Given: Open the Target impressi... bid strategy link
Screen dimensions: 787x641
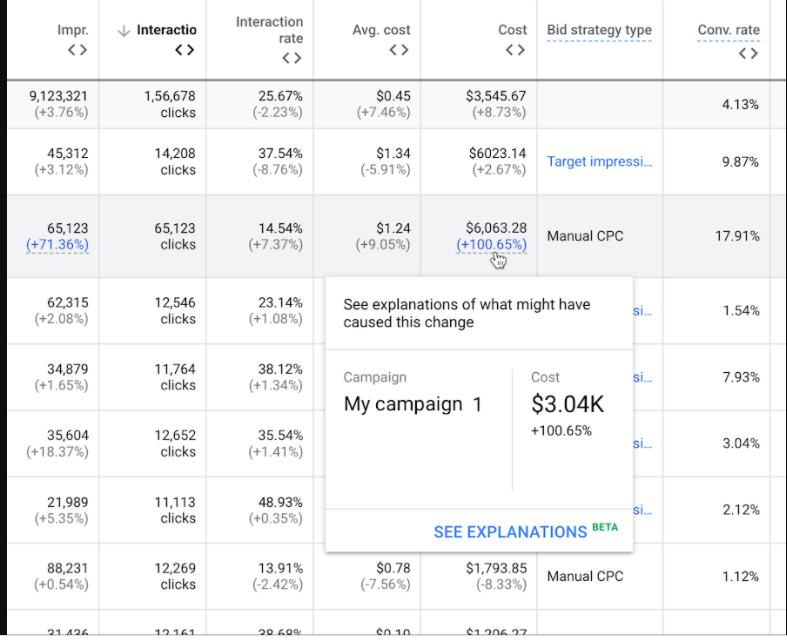Looking at the screenshot, I should tap(599, 162).
